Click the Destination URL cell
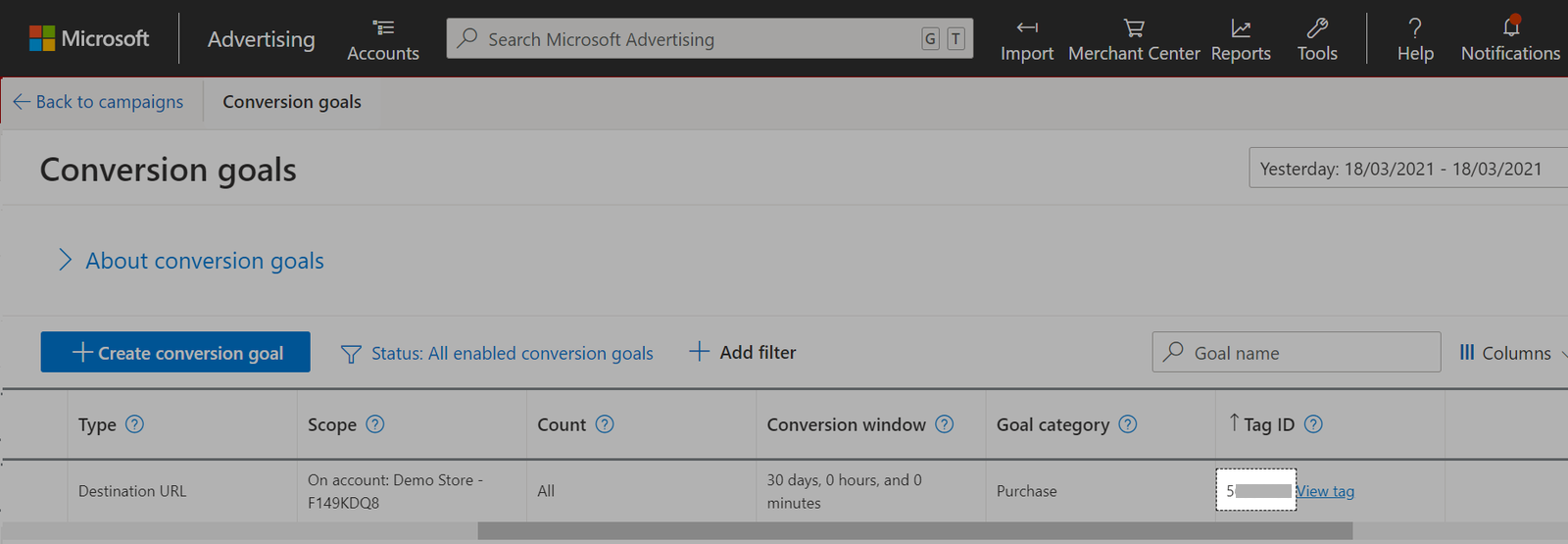Image resolution: width=1568 pixels, height=544 pixels. [x=132, y=491]
